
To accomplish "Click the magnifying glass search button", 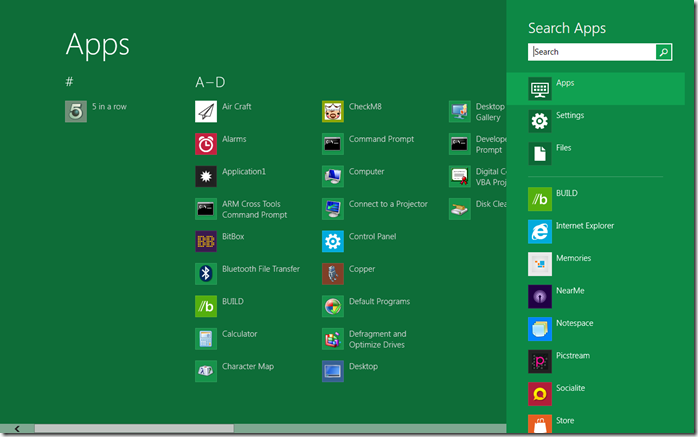I will 663,52.
